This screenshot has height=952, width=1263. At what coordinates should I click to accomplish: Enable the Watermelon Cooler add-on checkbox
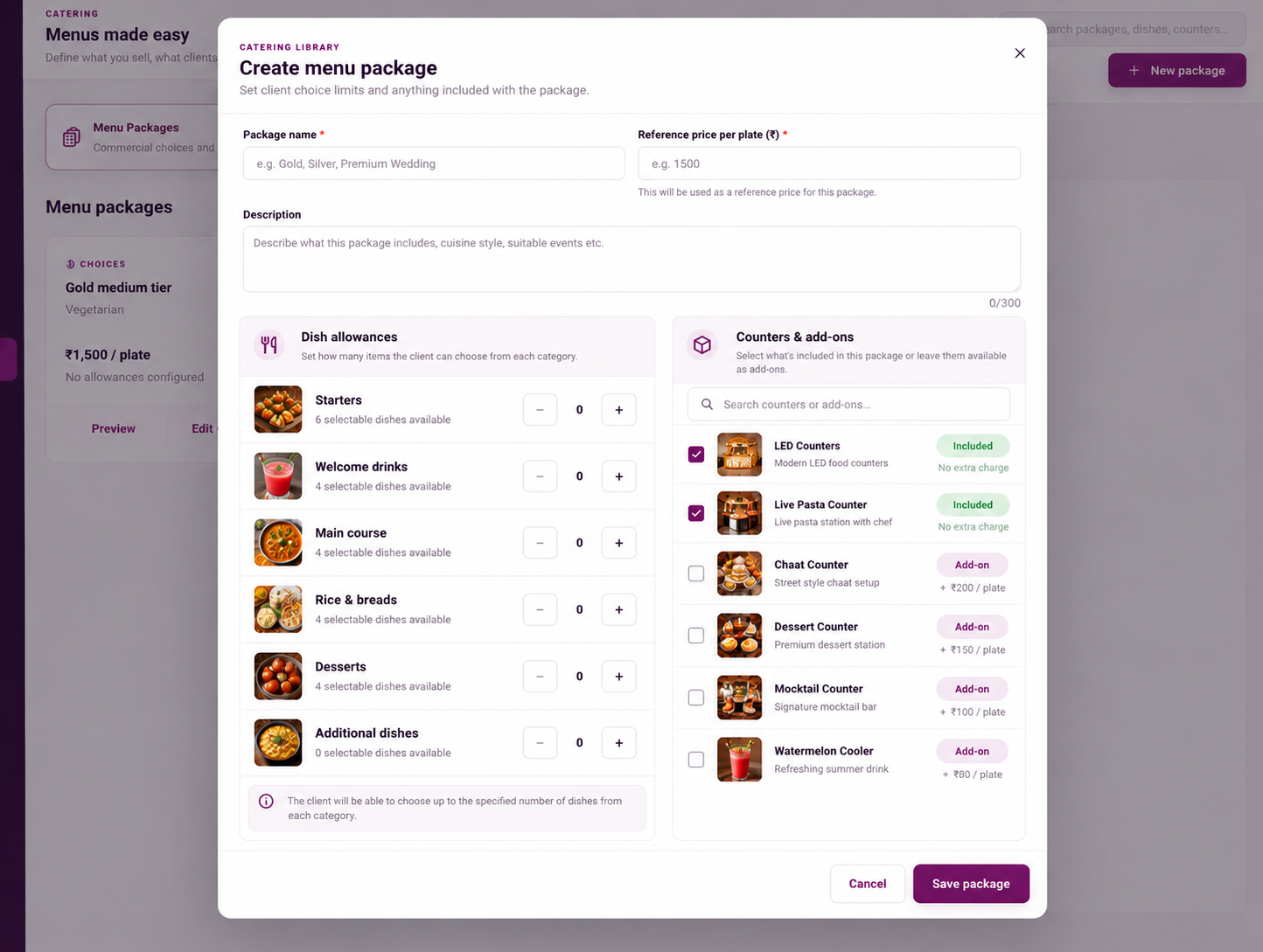tap(696, 760)
